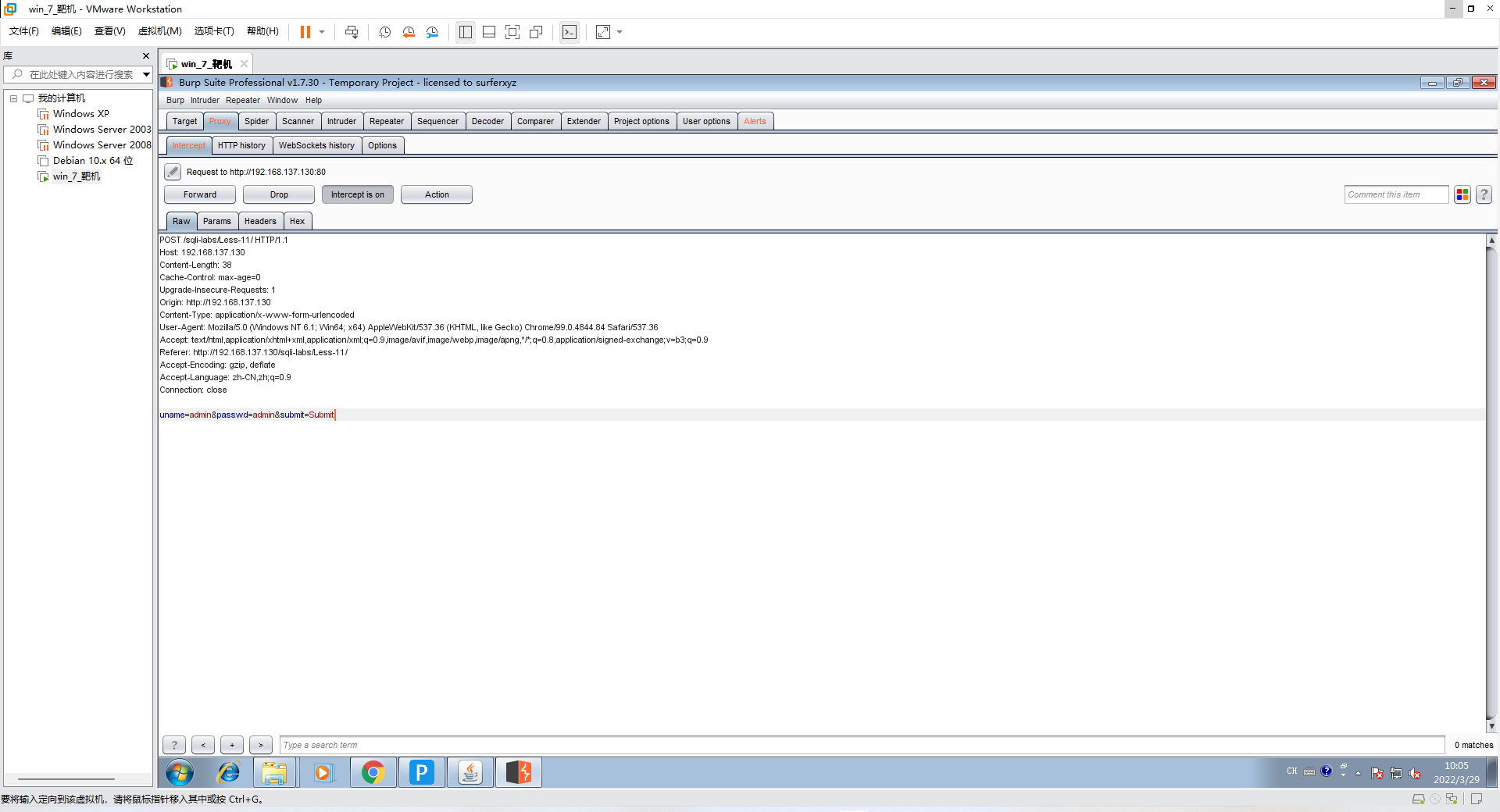Click the Burp Suite taskbar icon
Image resolution: width=1500 pixels, height=812 pixels.
[519, 773]
